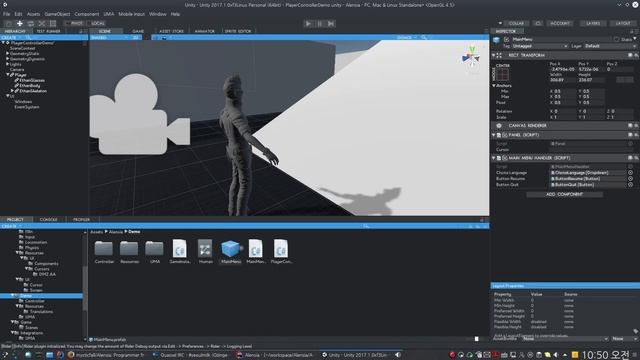The height and width of the screenshot is (360, 640).
Task: Toggle 2D mode in the Scene view
Action: point(135,38)
